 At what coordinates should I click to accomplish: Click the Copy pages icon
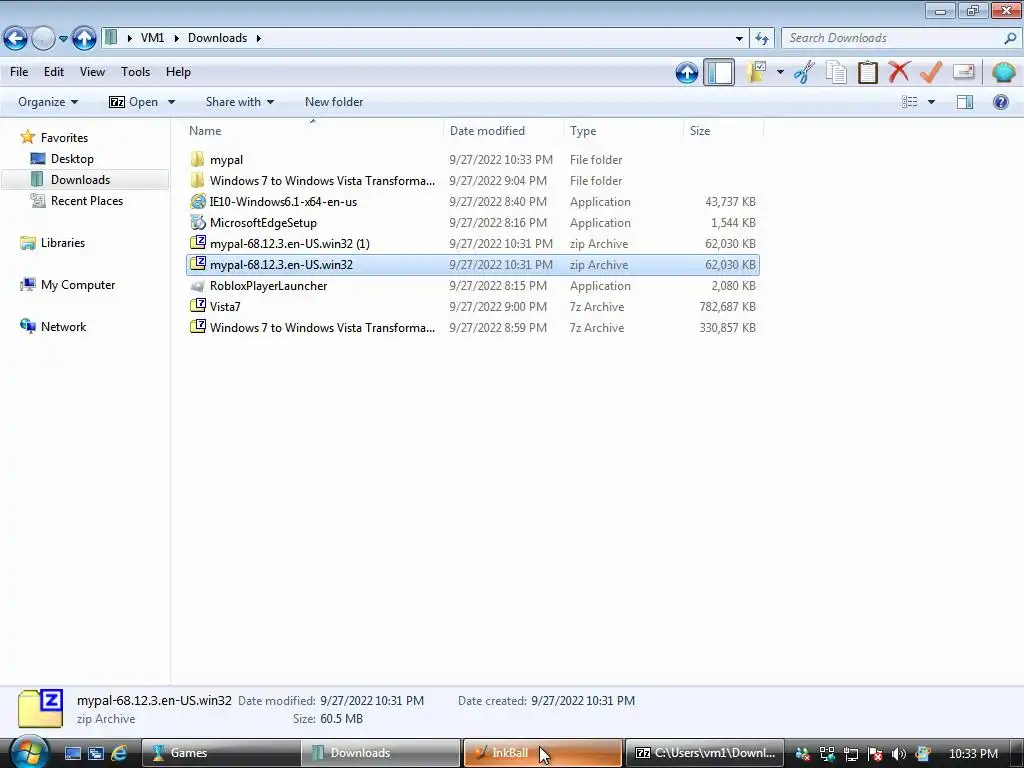click(x=836, y=72)
